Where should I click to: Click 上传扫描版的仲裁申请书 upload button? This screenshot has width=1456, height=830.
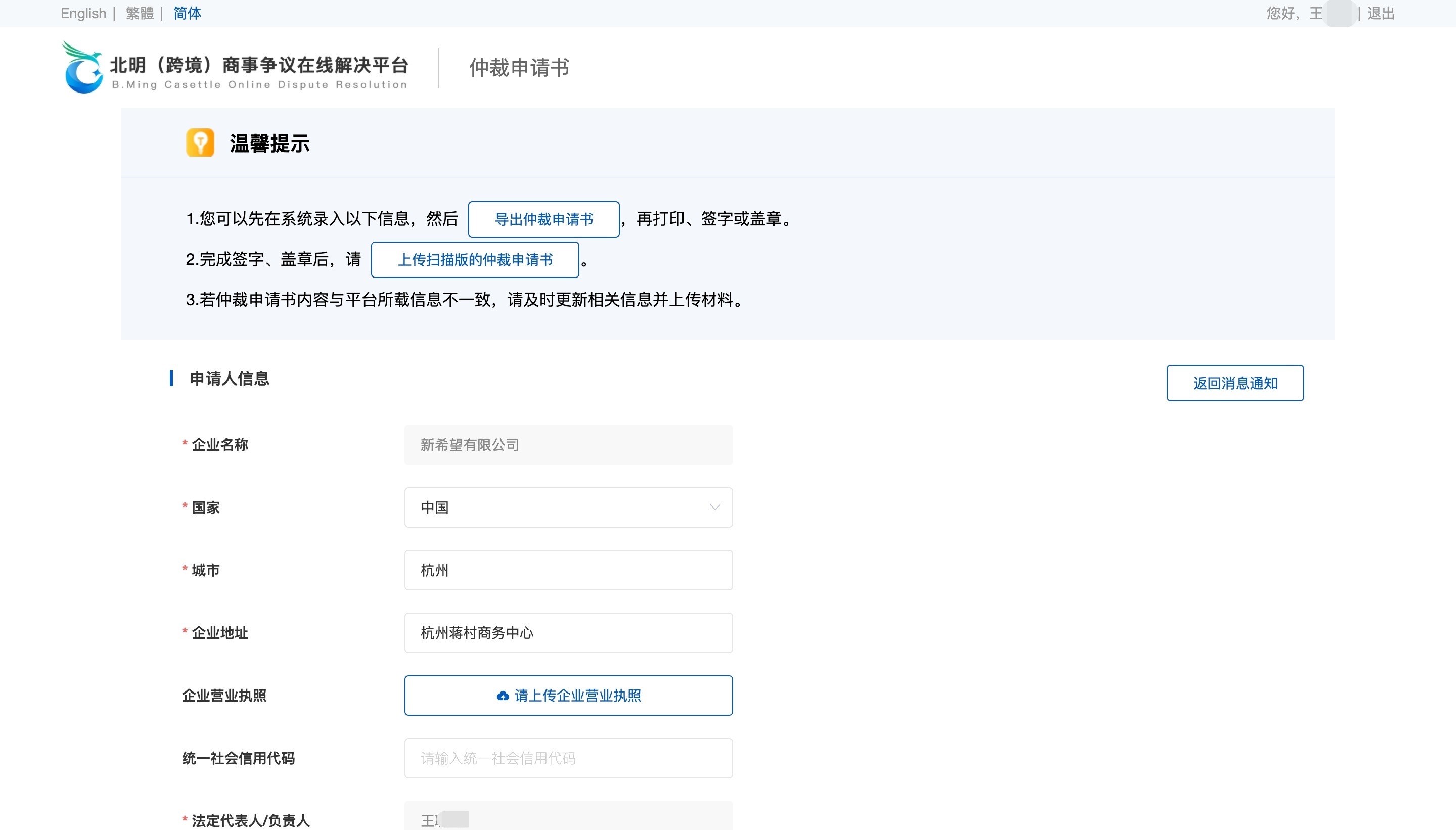point(475,260)
